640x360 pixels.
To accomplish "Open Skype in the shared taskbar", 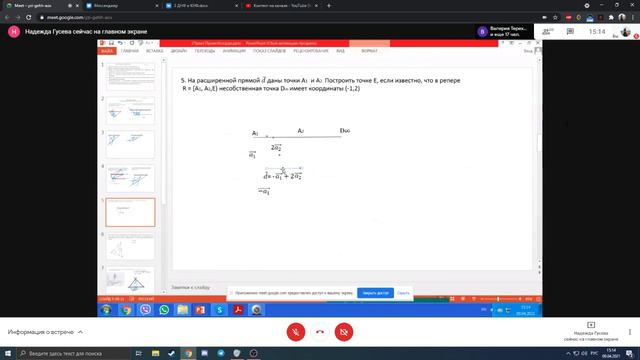I will [x=220, y=310].
